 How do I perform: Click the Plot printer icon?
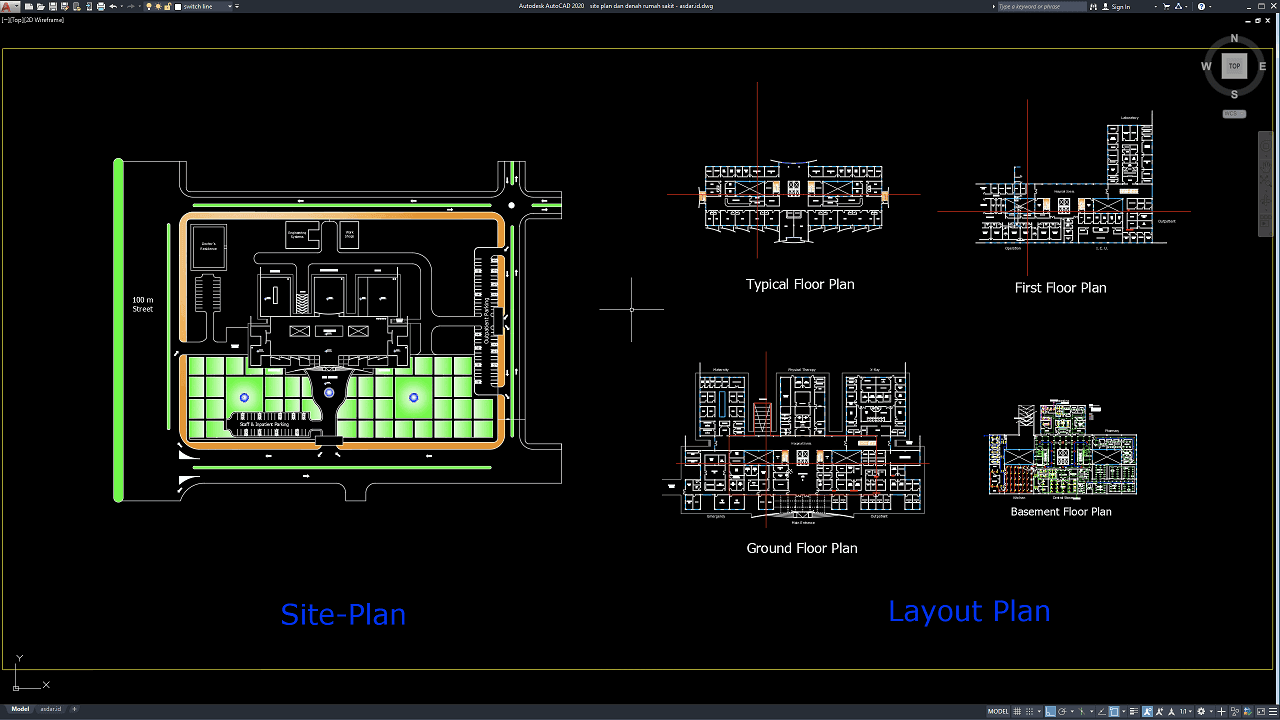pyautogui.click(x=100, y=6)
